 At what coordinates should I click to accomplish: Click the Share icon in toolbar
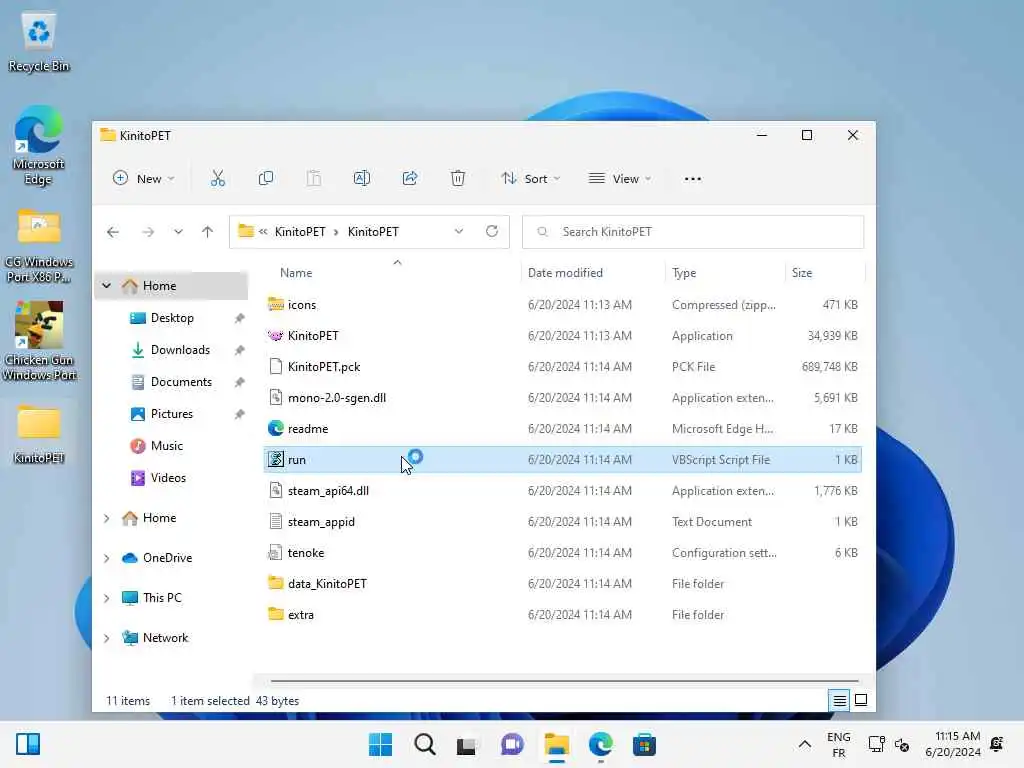click(409, 178)
